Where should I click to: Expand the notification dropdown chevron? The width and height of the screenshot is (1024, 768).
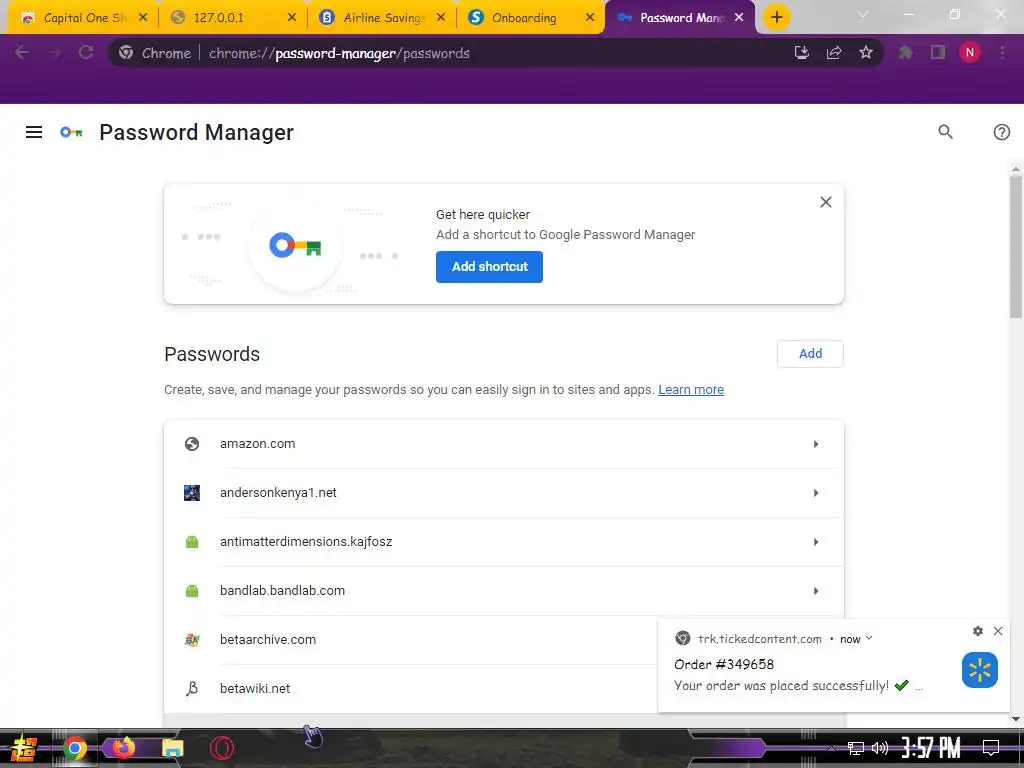pyautogui.click(x=869, y=639)
